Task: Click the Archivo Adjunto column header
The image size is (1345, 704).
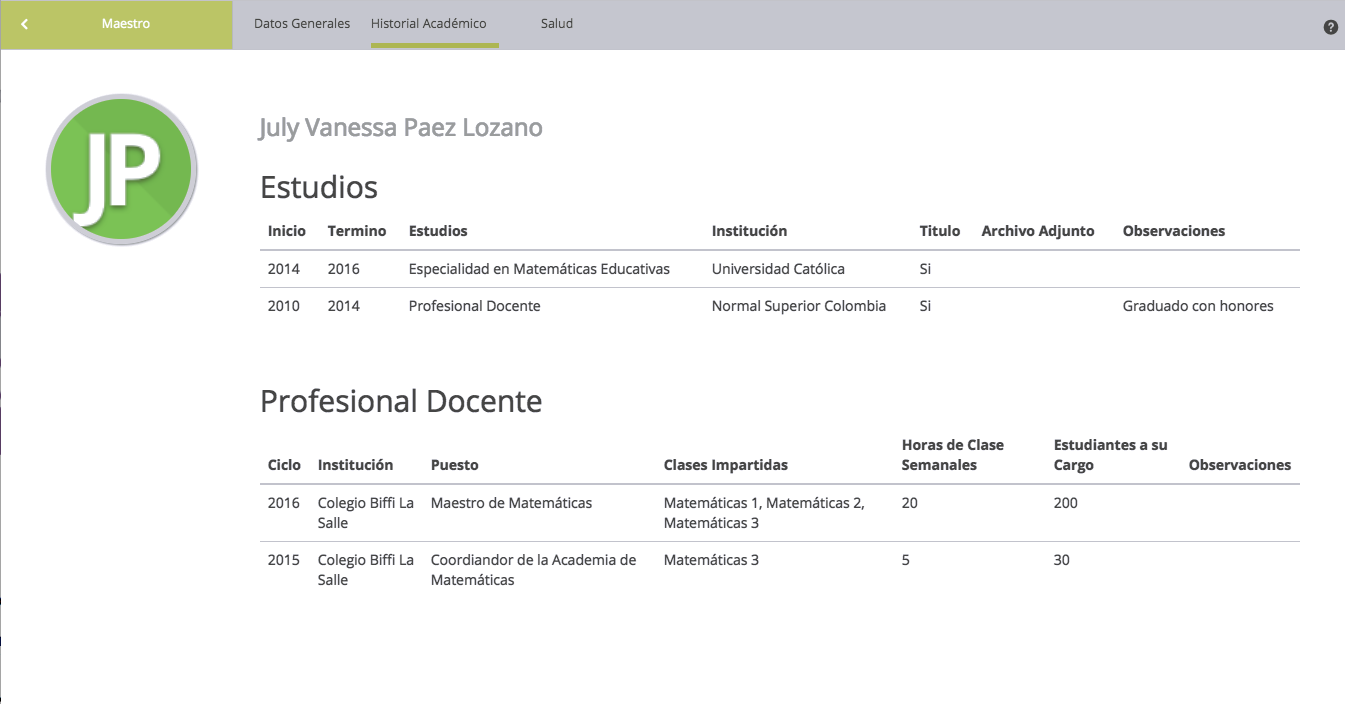Action: (x=1037, y=231)
